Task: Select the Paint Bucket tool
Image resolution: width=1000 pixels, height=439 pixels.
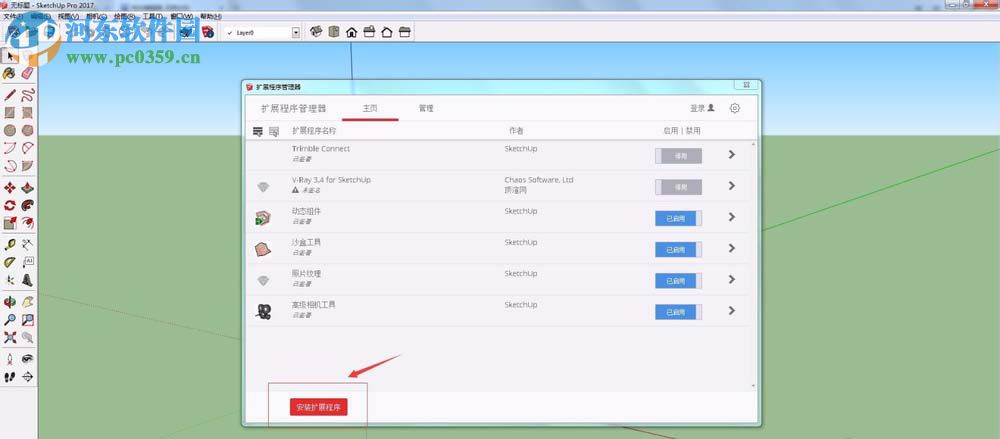Action: coord(10,74)
